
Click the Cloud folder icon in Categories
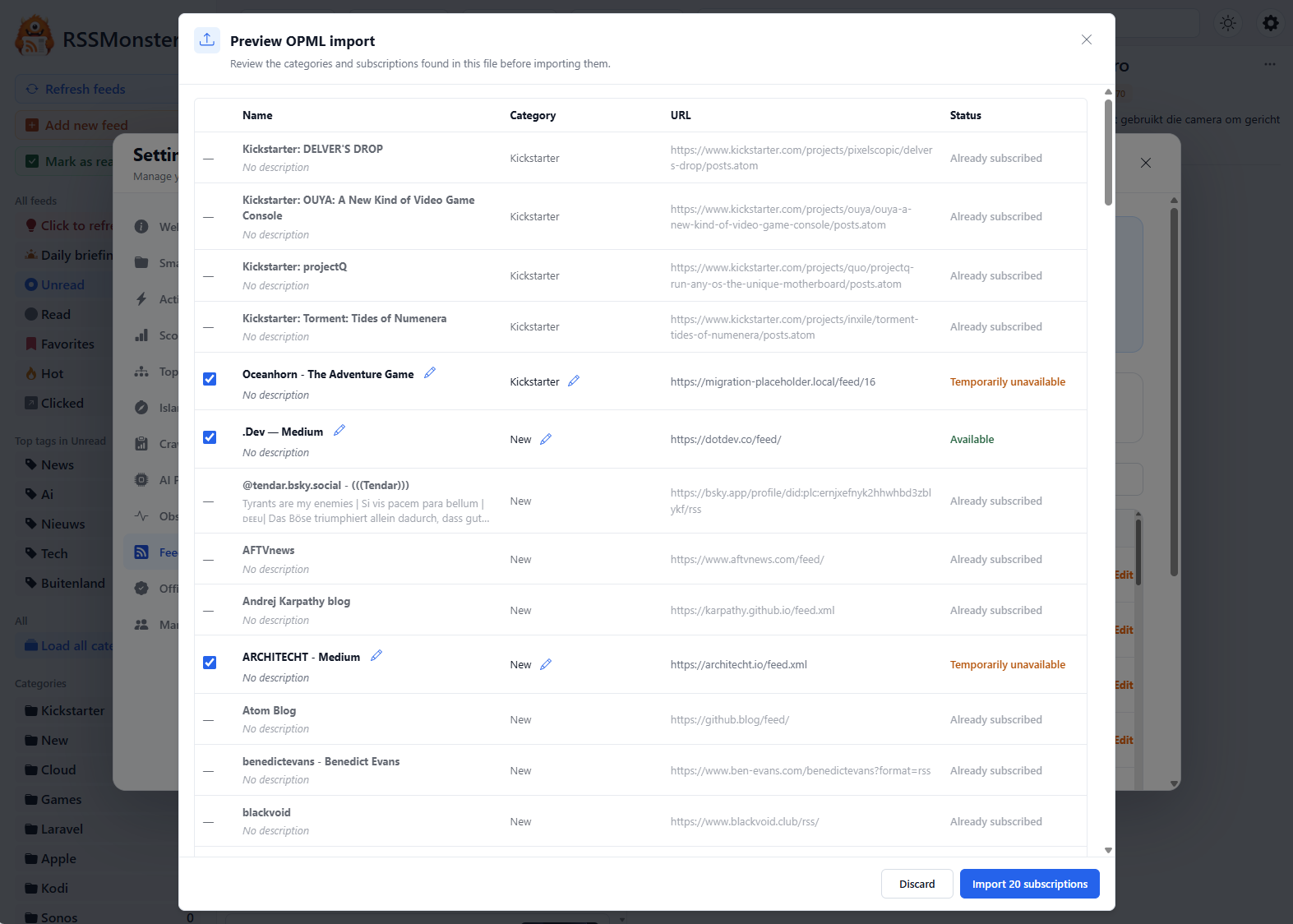click(31, 769)
